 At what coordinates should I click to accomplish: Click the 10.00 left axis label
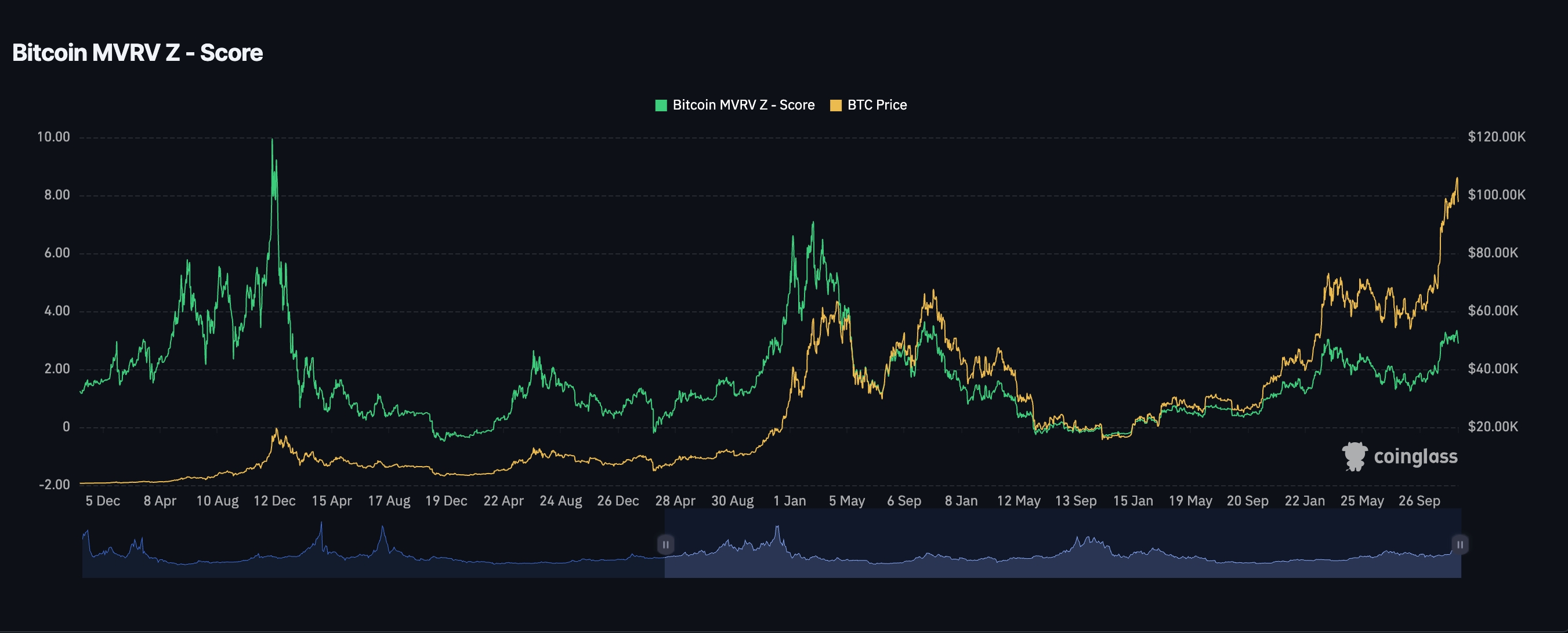(x=53, y=137)
